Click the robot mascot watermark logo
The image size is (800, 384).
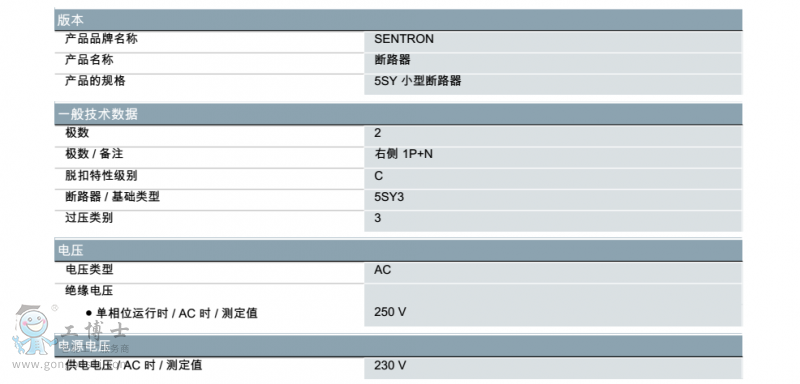click(34, 330)
